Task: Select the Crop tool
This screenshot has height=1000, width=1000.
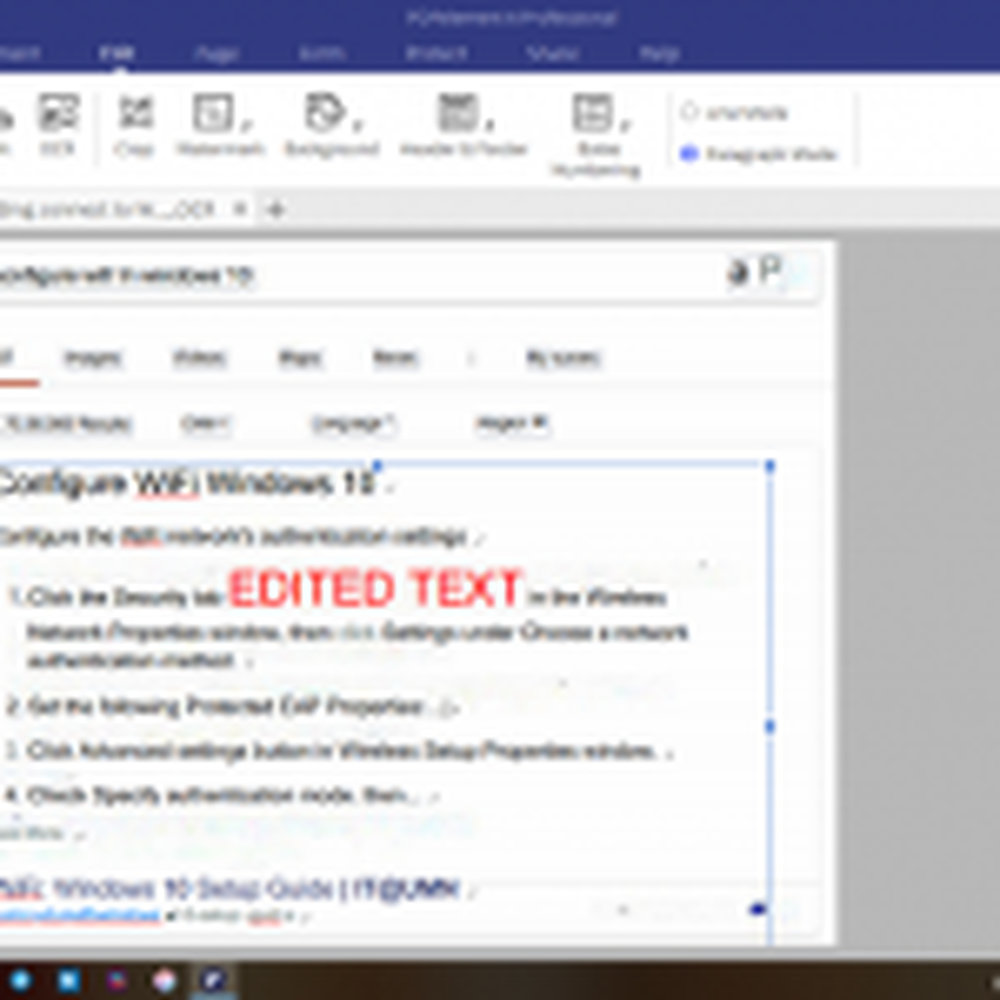Action: (135, 124)
